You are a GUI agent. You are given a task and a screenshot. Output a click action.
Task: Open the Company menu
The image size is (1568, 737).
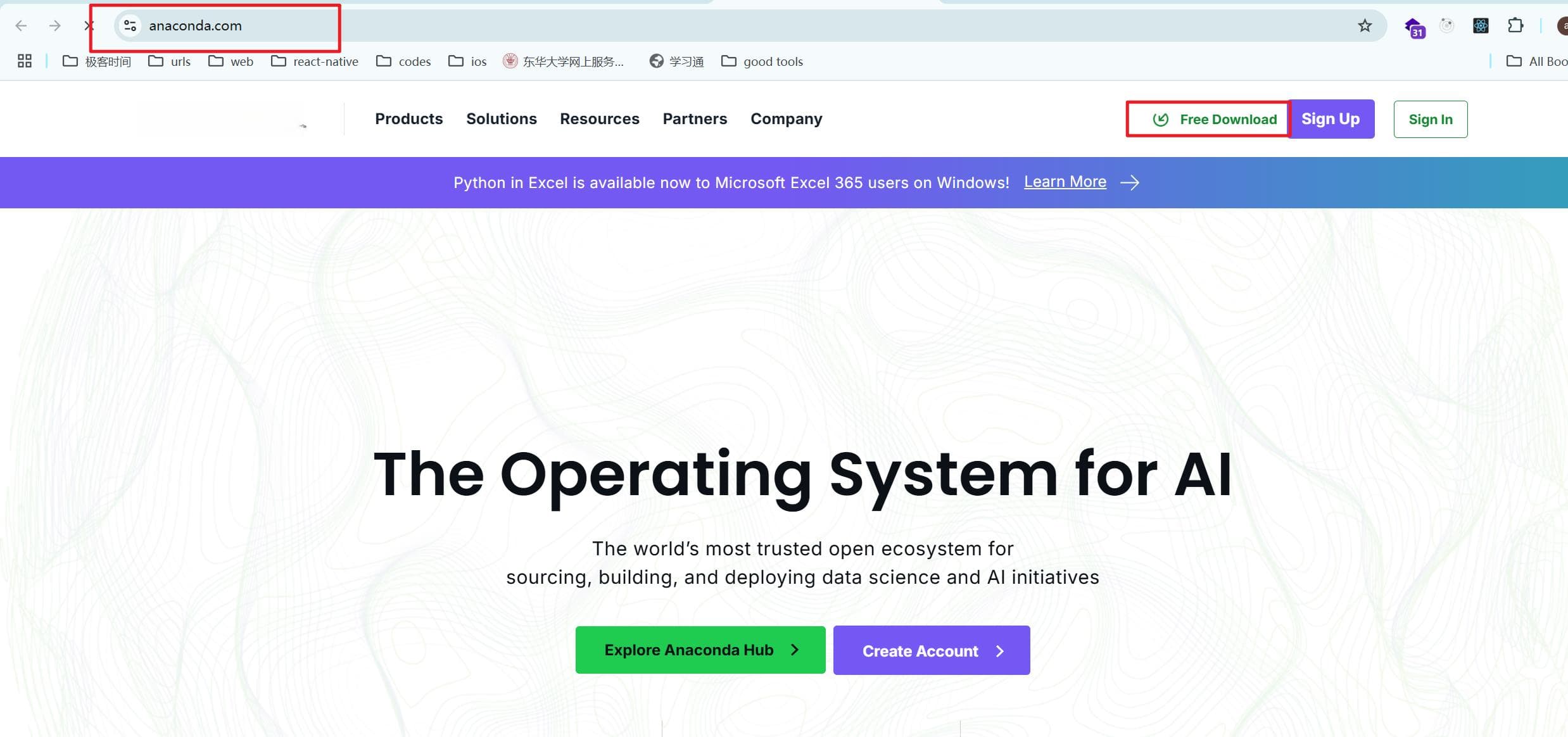point(787,118)
